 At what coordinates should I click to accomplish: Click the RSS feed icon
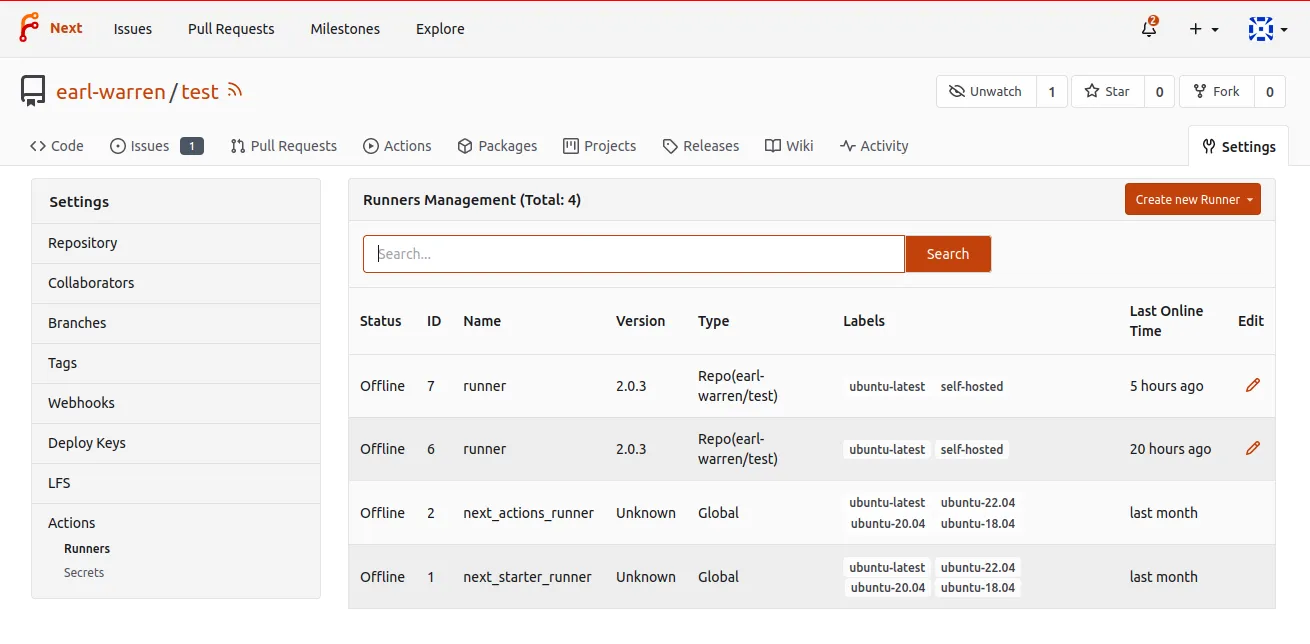click(x=235, y=91)
